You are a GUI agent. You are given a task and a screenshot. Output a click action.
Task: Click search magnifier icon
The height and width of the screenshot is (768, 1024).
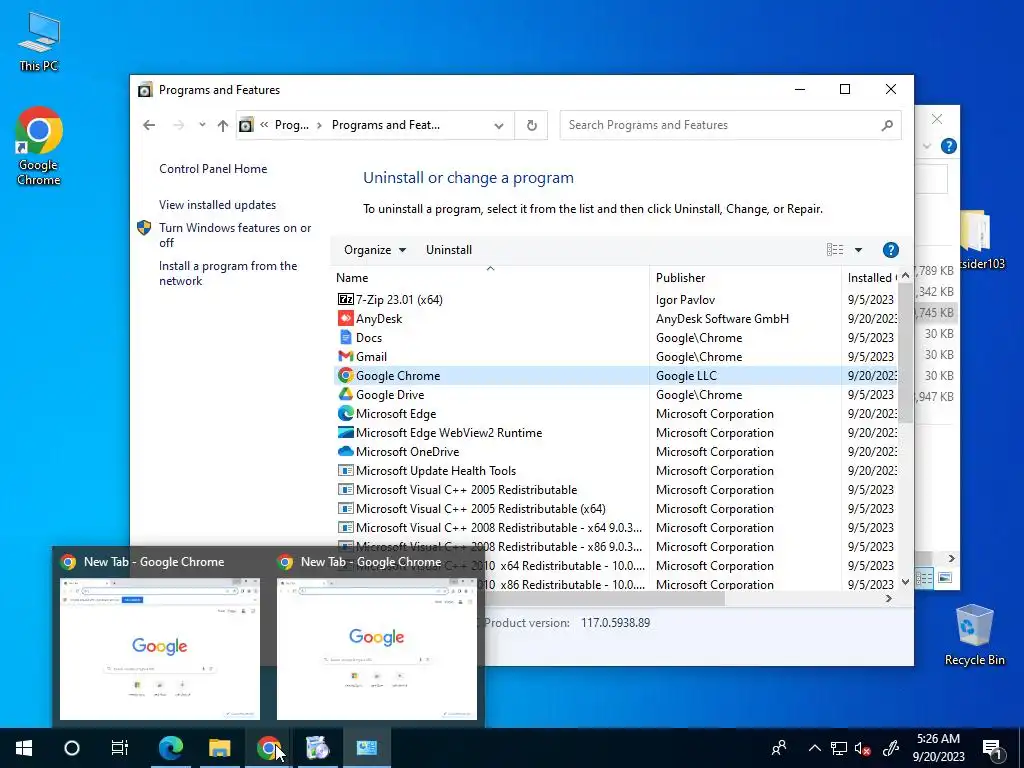[x=887, y=125]
